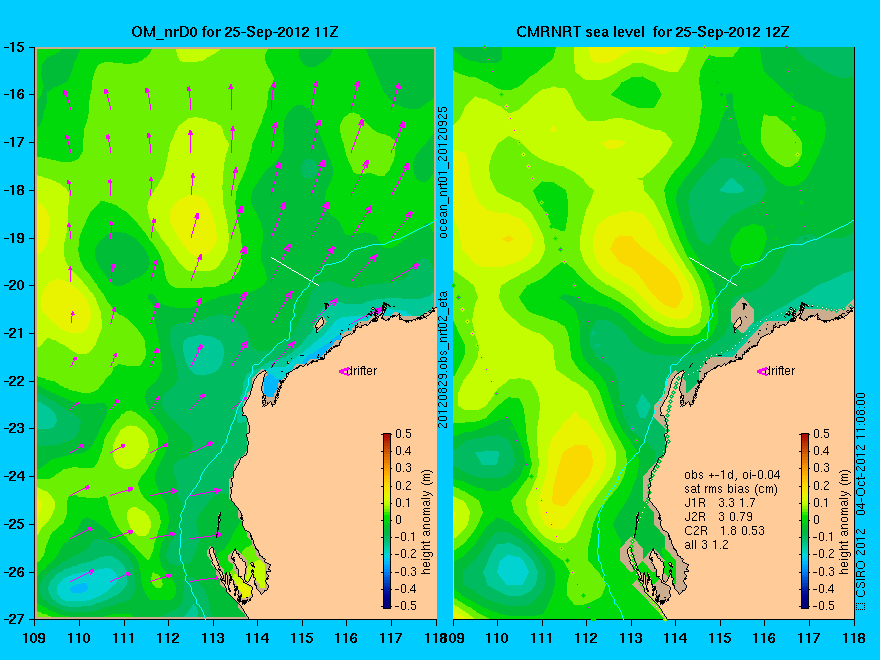Screen dimensions: 880x660
Task: Click the 'obs +-1d, oi-0.04' statistics line
Action: [732, 475]
